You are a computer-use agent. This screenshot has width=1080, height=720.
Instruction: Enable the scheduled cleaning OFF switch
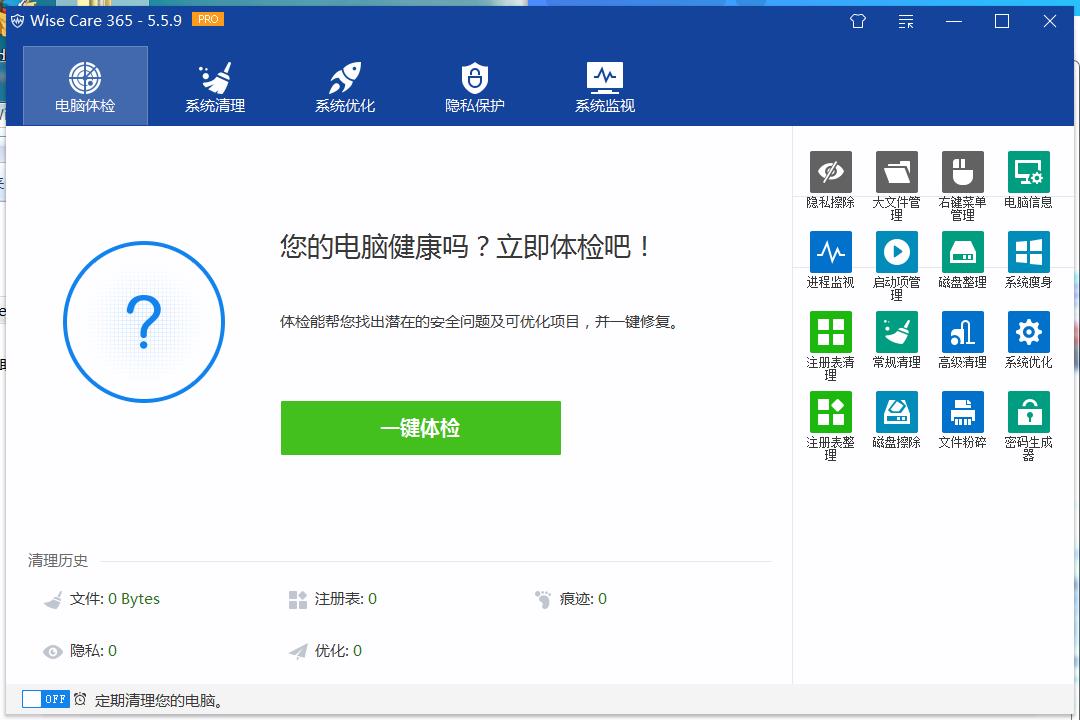tap(43, 699)
